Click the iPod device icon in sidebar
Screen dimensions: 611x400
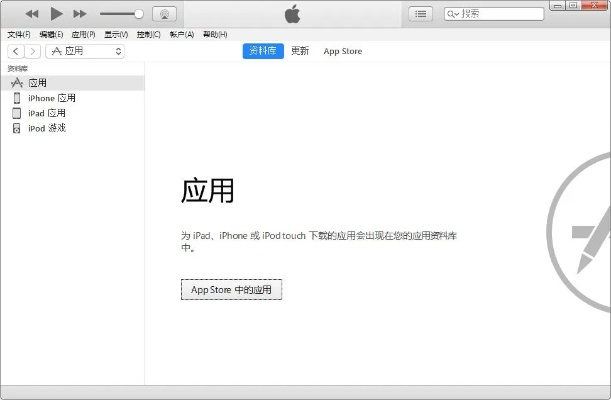(16, 128)
